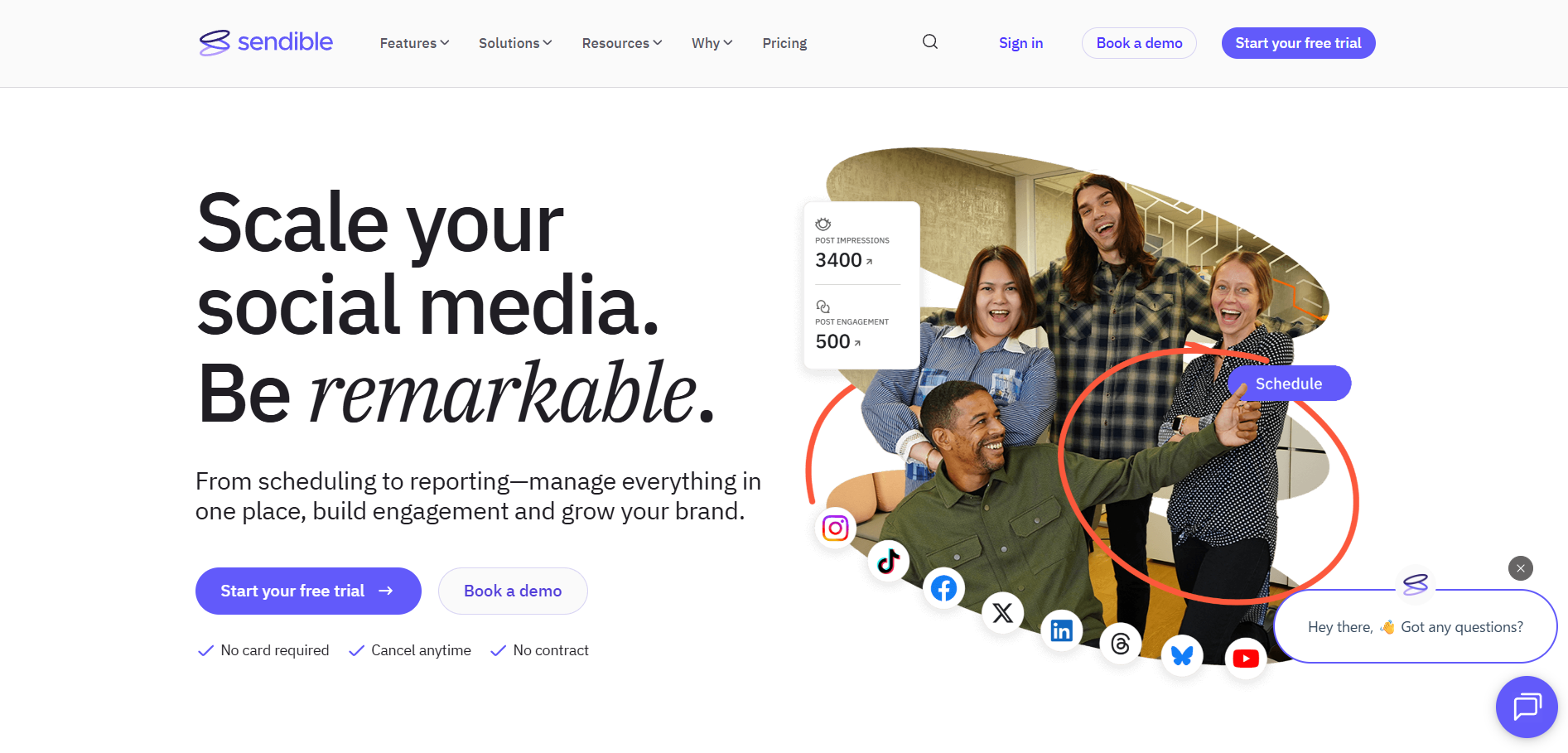This screenshot has width=1568, height=753.
Task: Click the hero Start your free trial button
Action: (308, 591)
